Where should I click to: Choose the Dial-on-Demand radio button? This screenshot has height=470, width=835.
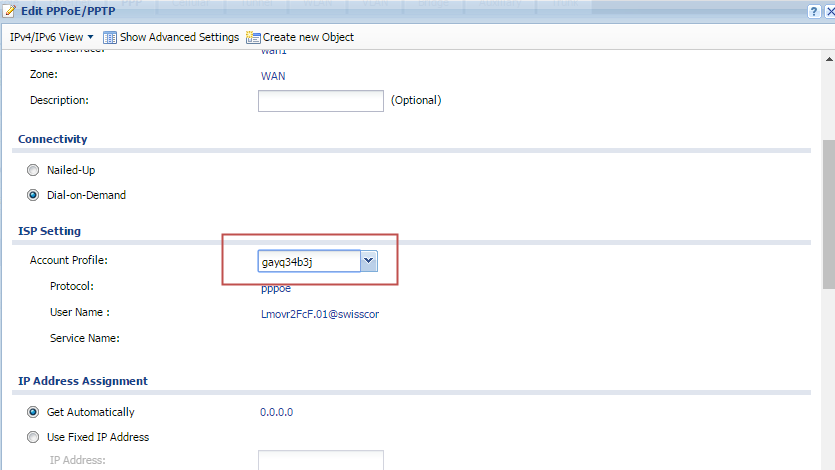[x=33, y=195]
